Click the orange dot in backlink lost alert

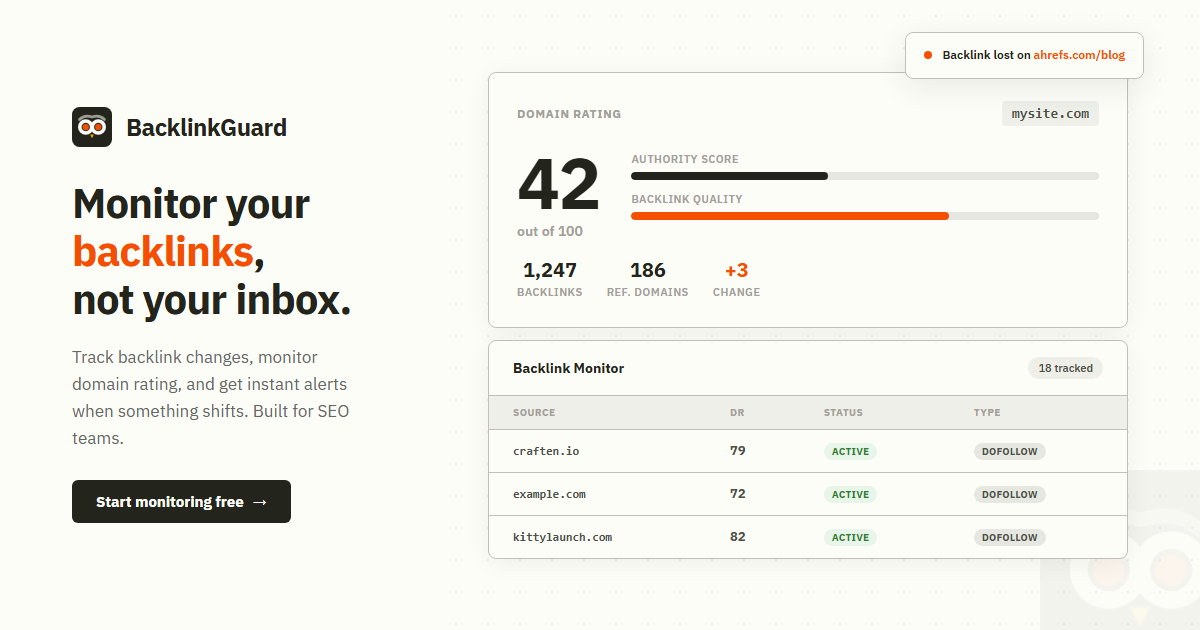(x=928, y=55)
